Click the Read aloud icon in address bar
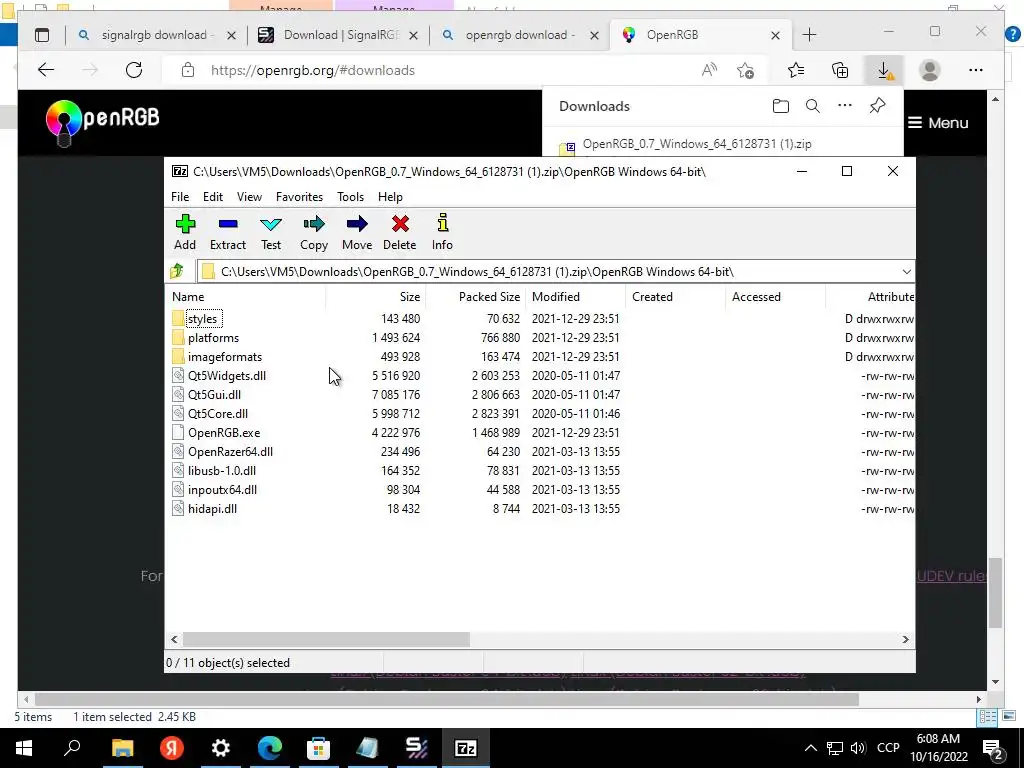 coord(709,70)
